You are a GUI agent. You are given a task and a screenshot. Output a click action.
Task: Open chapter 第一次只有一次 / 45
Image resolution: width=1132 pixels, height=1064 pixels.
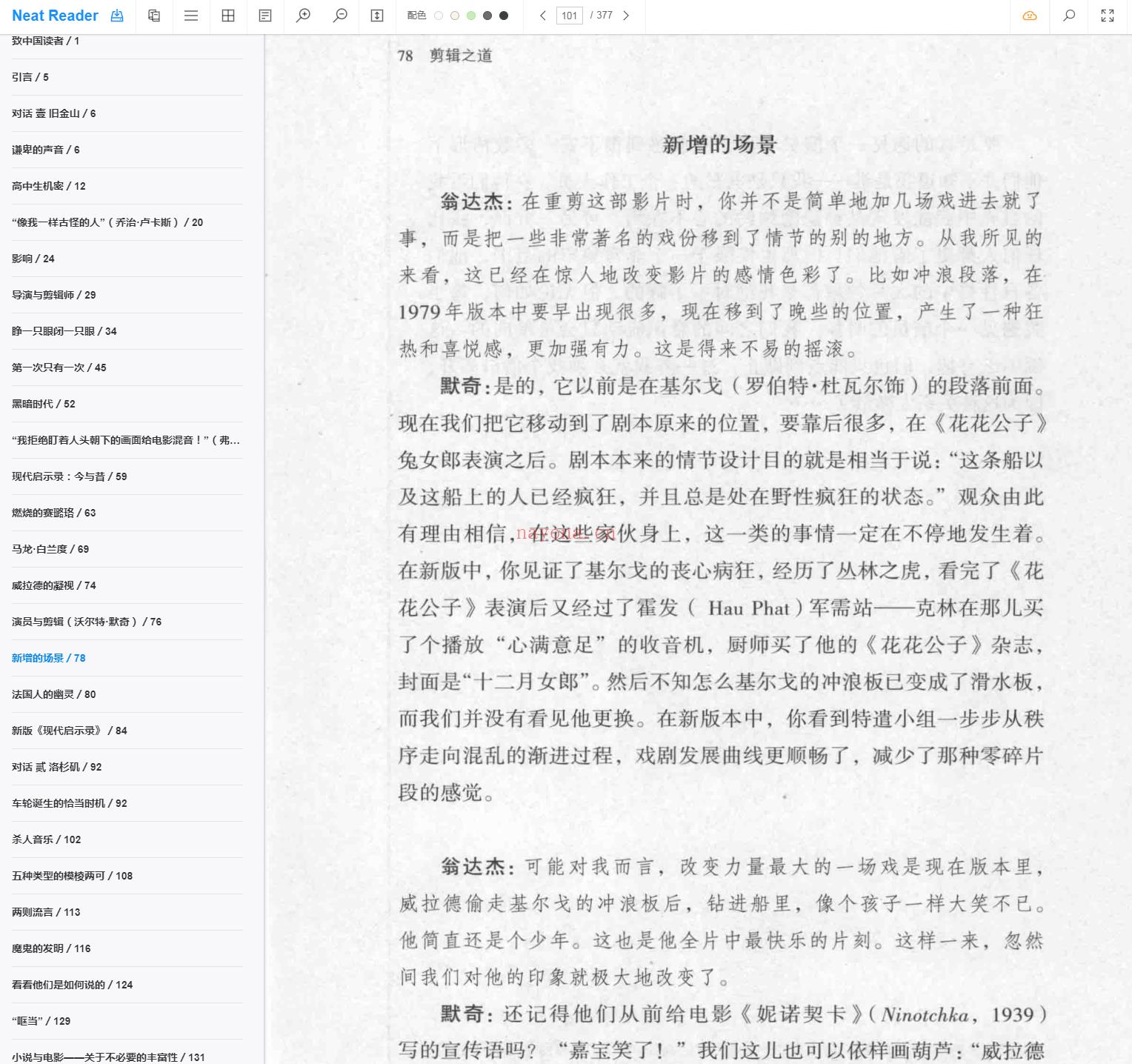click(59, 368)
